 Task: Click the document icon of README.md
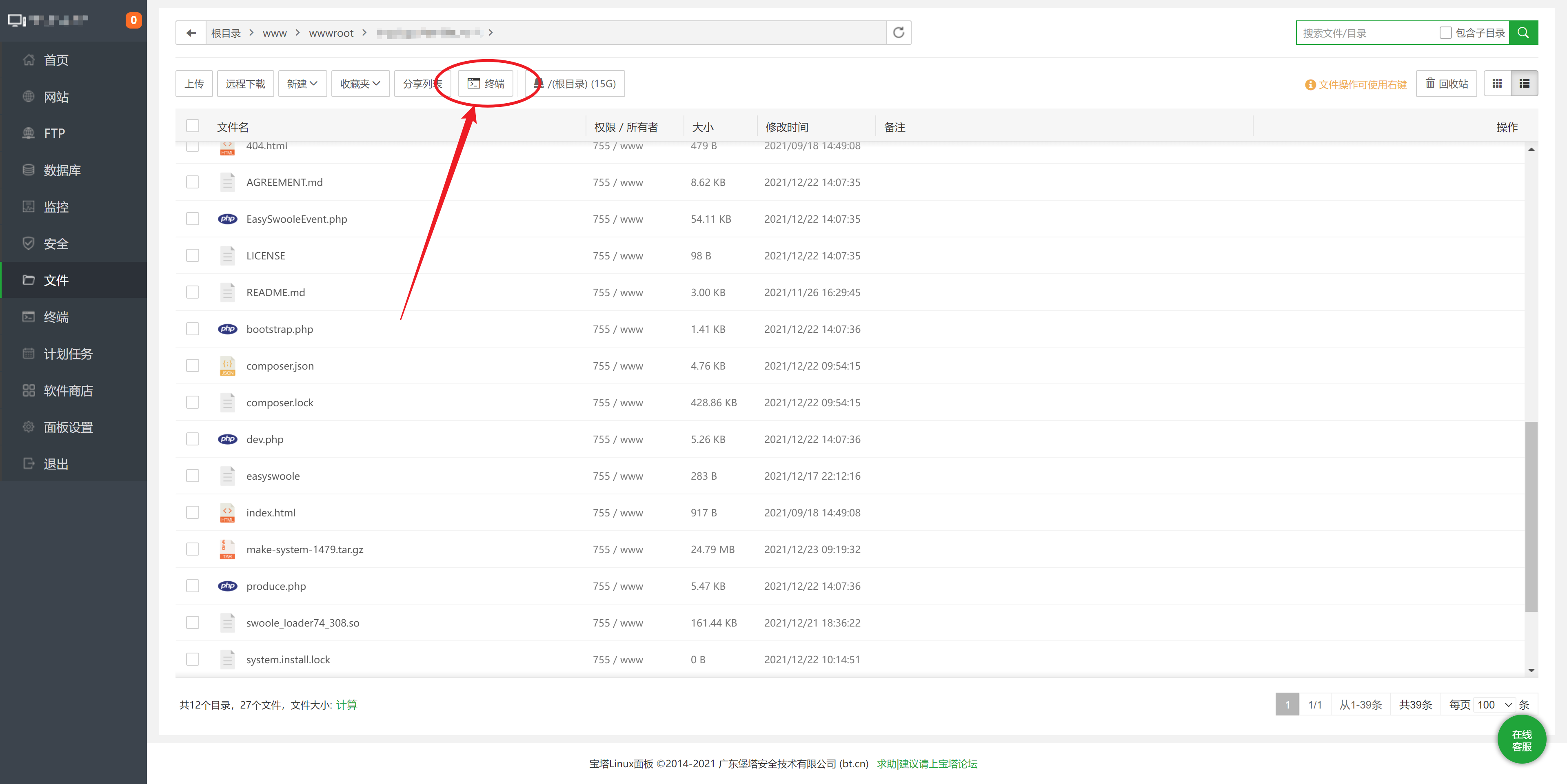(228, 292)
